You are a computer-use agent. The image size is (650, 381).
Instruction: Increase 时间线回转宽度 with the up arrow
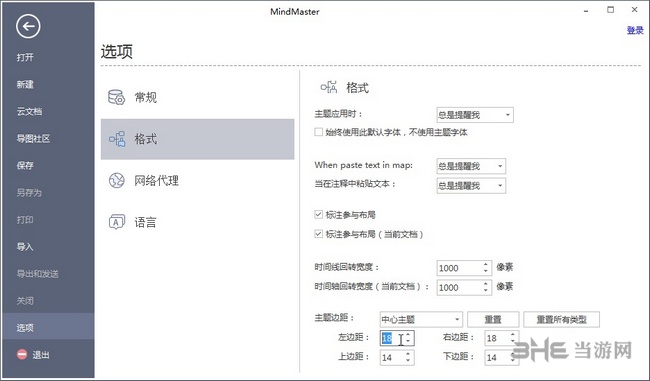coord(485,265)
